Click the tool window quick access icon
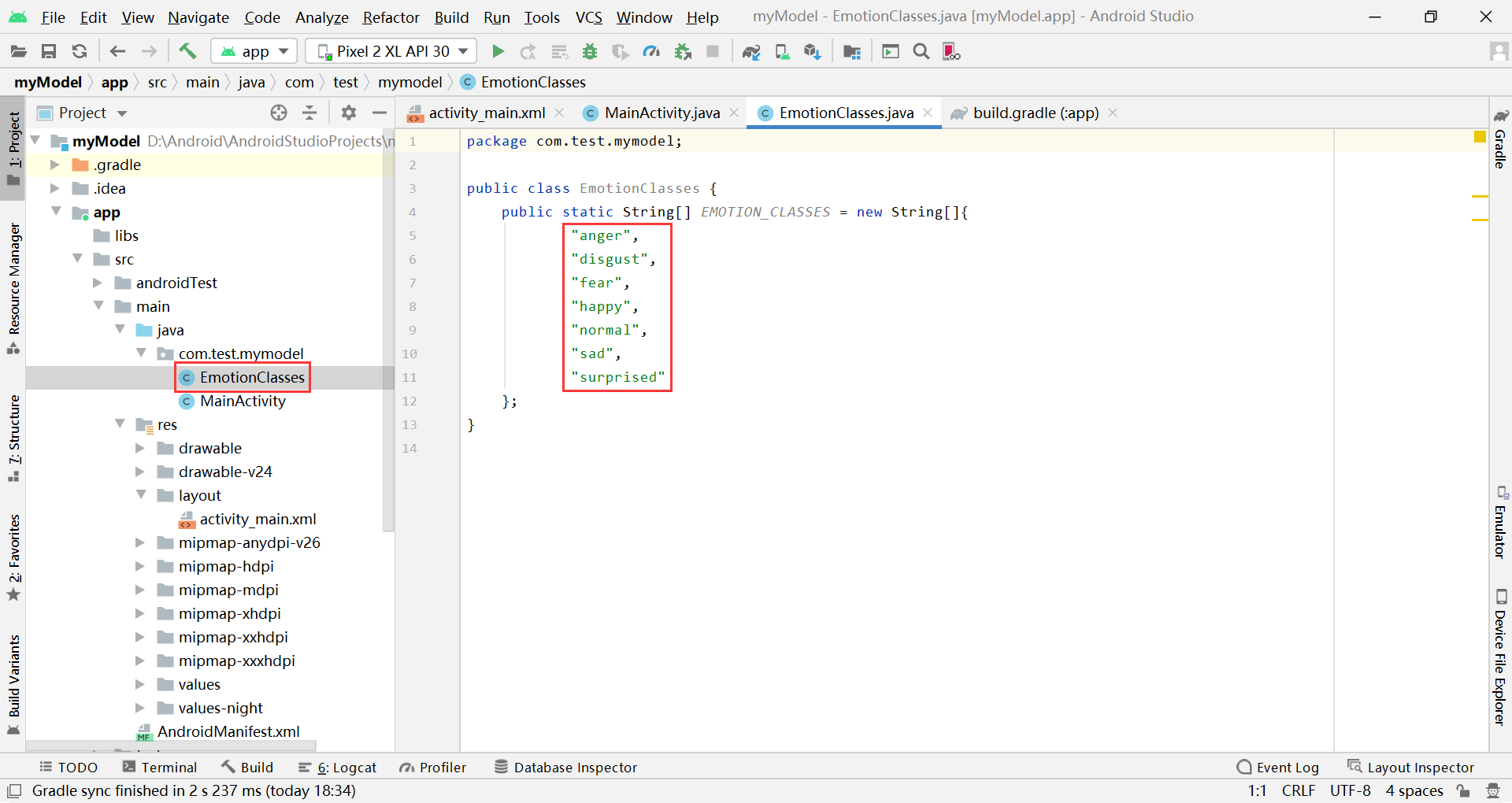 tap(14, 790)
